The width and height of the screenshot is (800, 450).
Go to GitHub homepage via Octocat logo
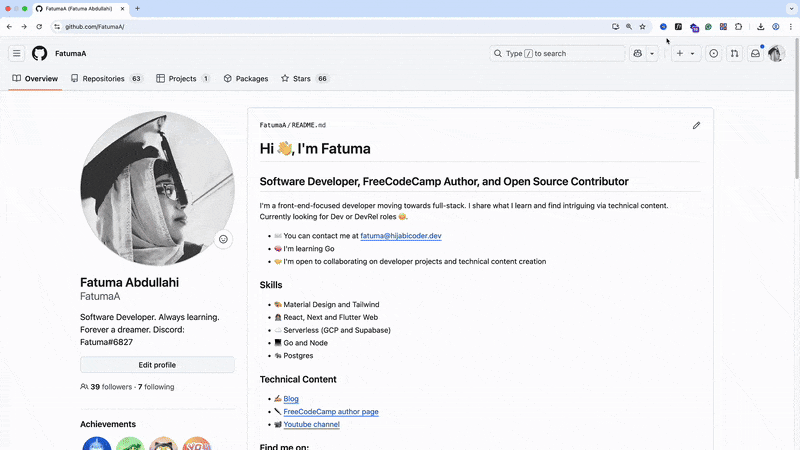pos(39,53)
